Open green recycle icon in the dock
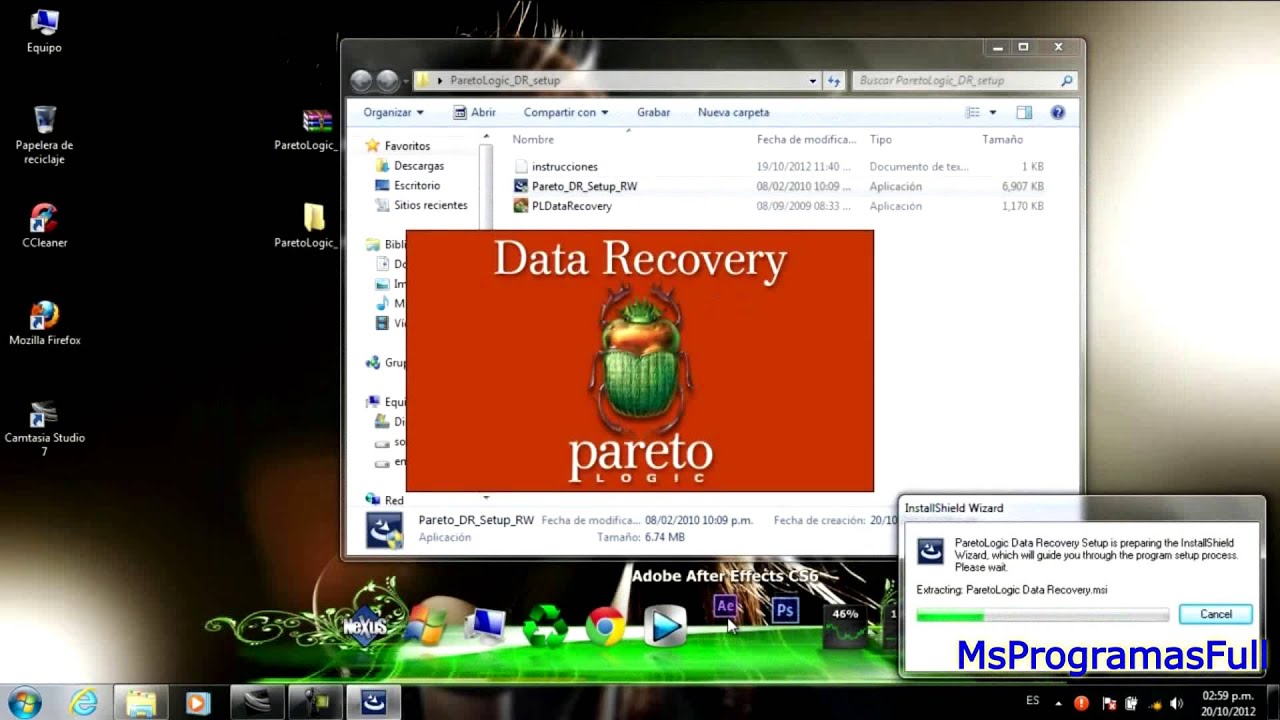1280x720 pixels. tap(545, 627)
